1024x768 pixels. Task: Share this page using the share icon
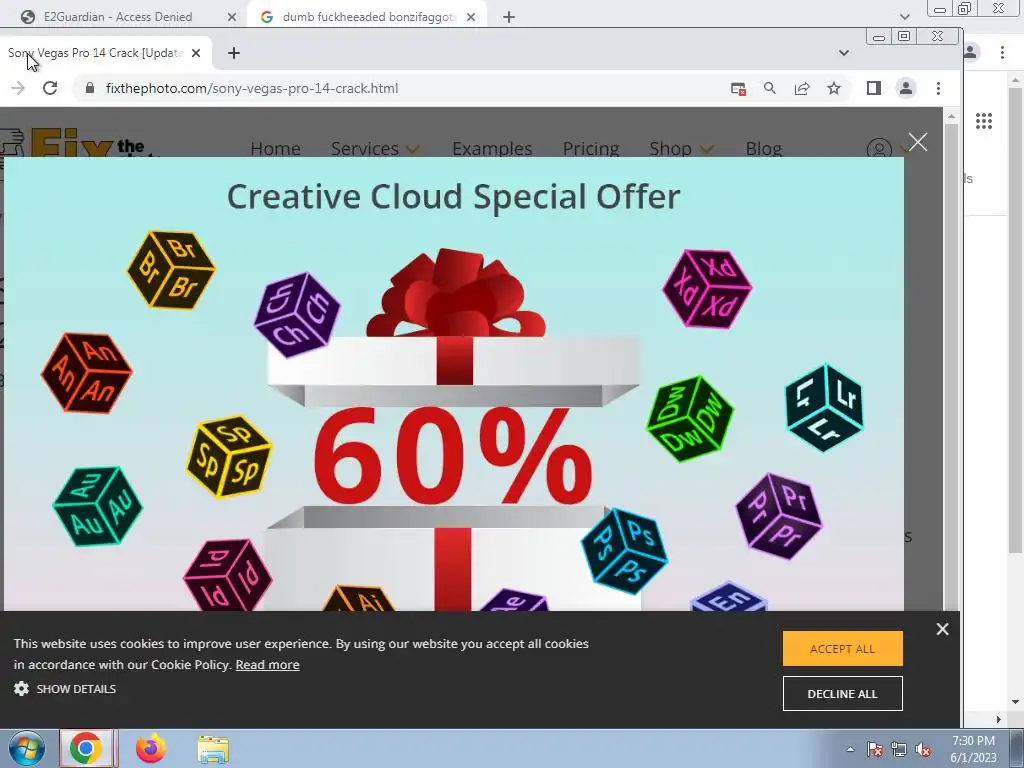(x=802, y=88)
